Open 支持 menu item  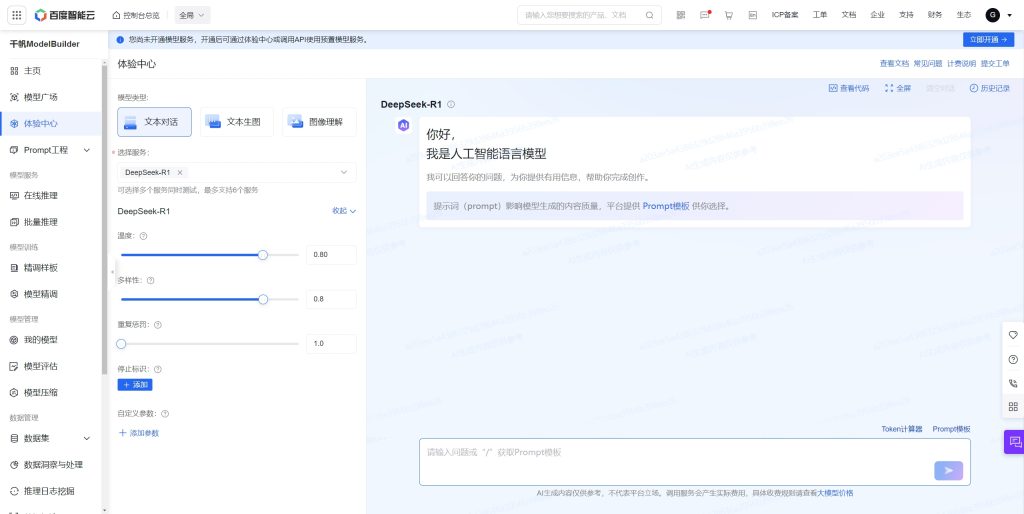point(906,15)
